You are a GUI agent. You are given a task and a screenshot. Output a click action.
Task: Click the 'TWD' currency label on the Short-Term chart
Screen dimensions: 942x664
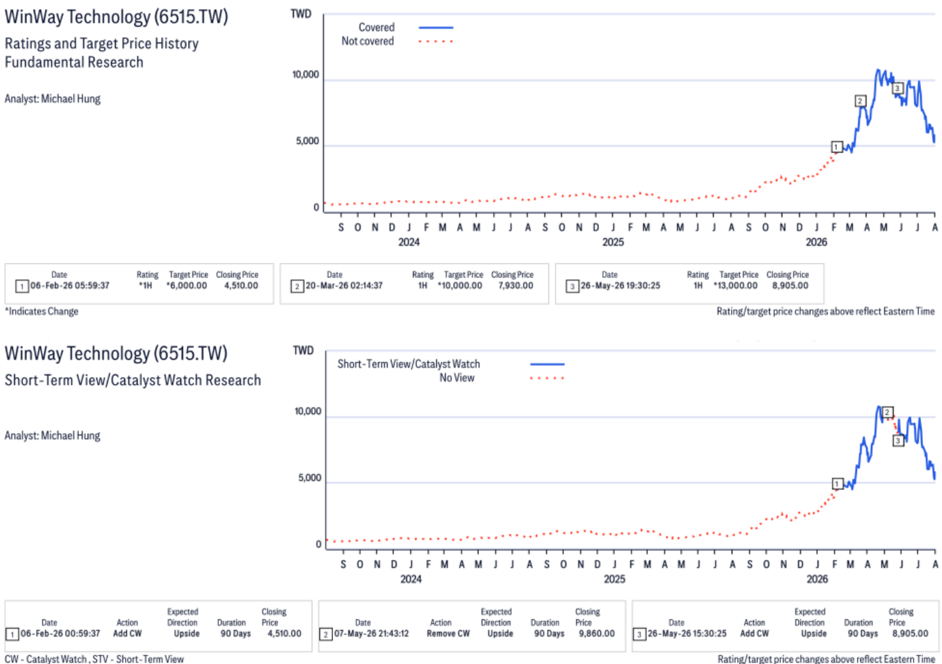(x=303, y=350)
